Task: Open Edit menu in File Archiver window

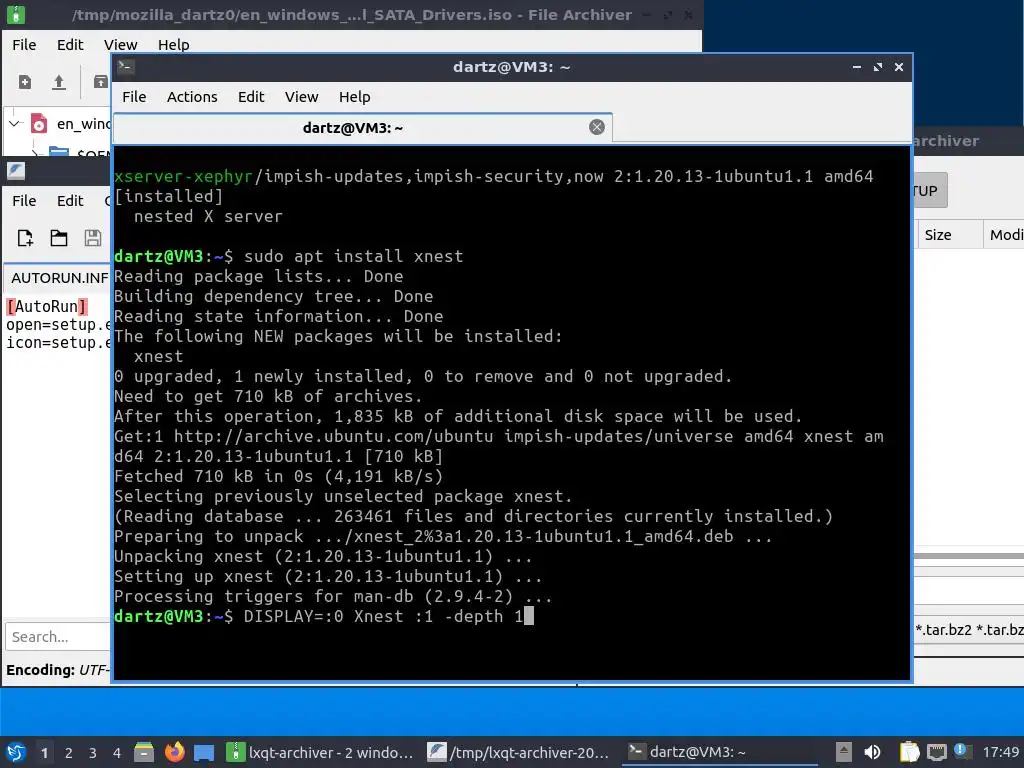Action: [70, 44]
